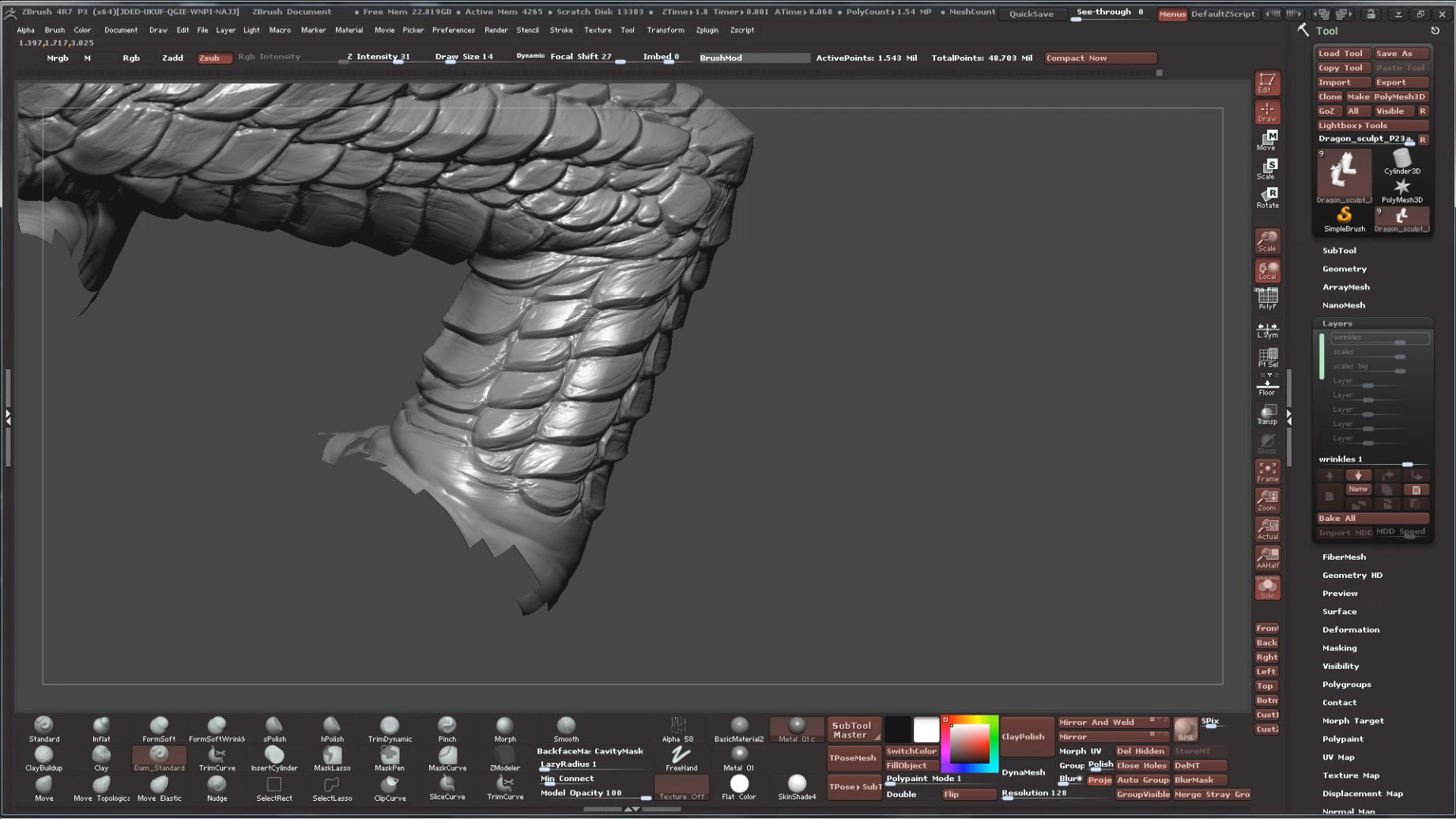Select the MaskLasso brush
This screenshot has height=819, width=1456.
click(x=332, y=758)
